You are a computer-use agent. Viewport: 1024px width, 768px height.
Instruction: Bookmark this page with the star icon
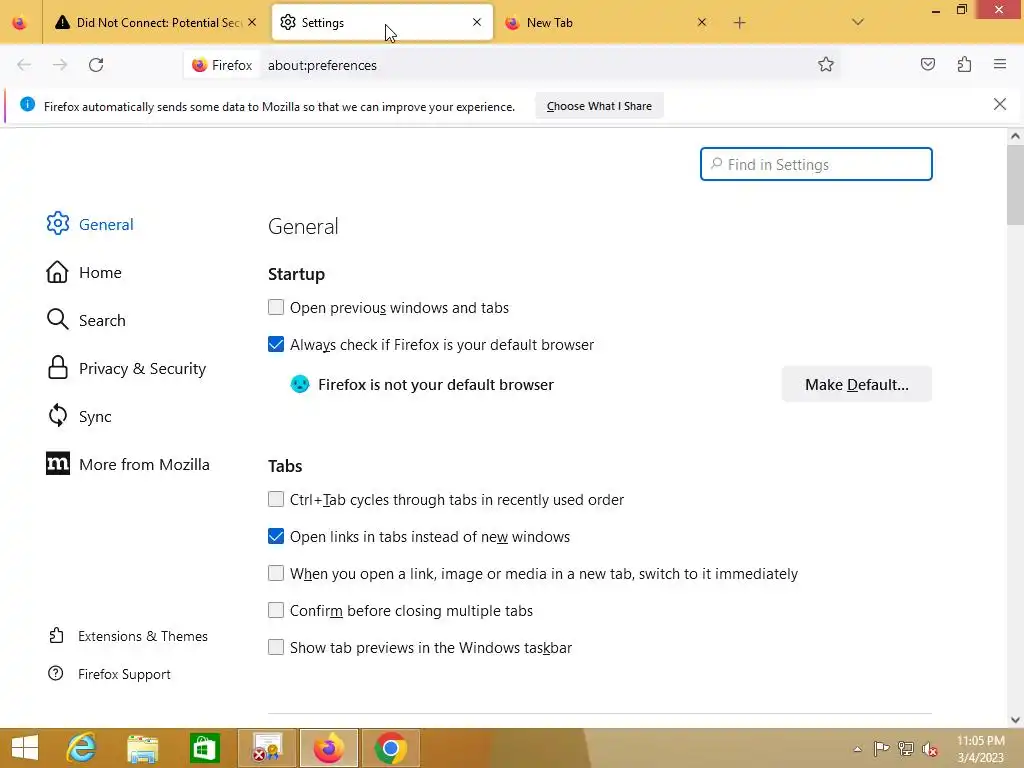pyautogui.click(x=825, y=64)
